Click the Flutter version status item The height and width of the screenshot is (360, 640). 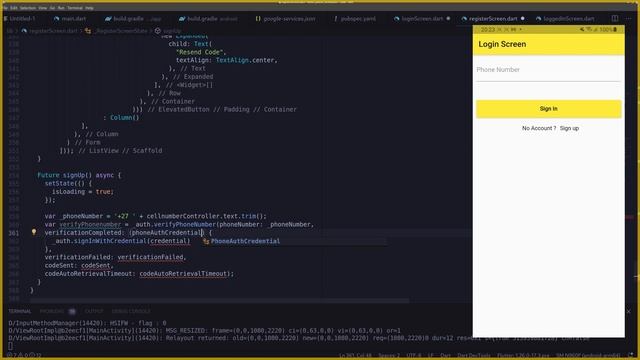click(x=523, y=356)
